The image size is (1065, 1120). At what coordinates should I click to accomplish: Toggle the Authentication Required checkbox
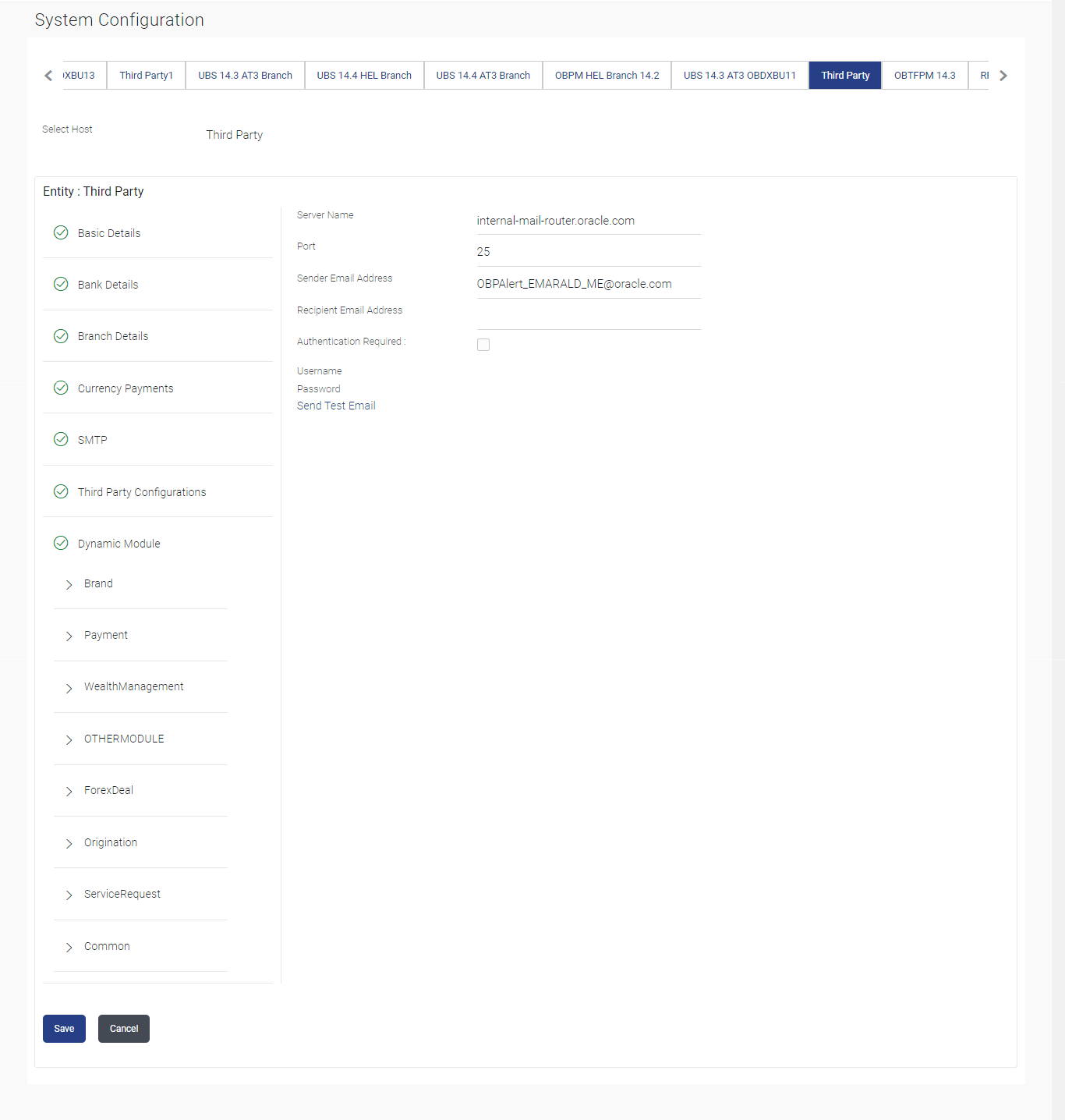[483, 345]
